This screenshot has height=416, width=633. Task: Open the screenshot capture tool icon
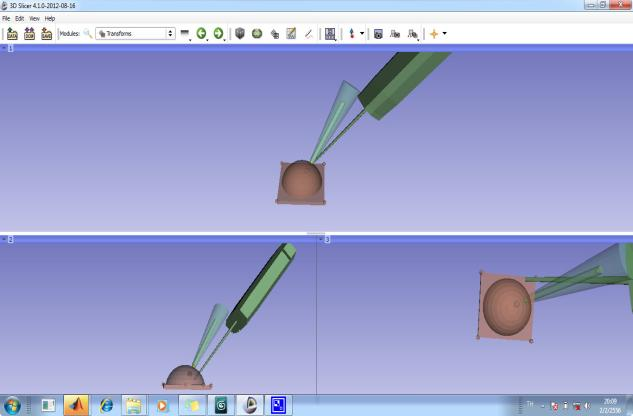pos(378,33)
